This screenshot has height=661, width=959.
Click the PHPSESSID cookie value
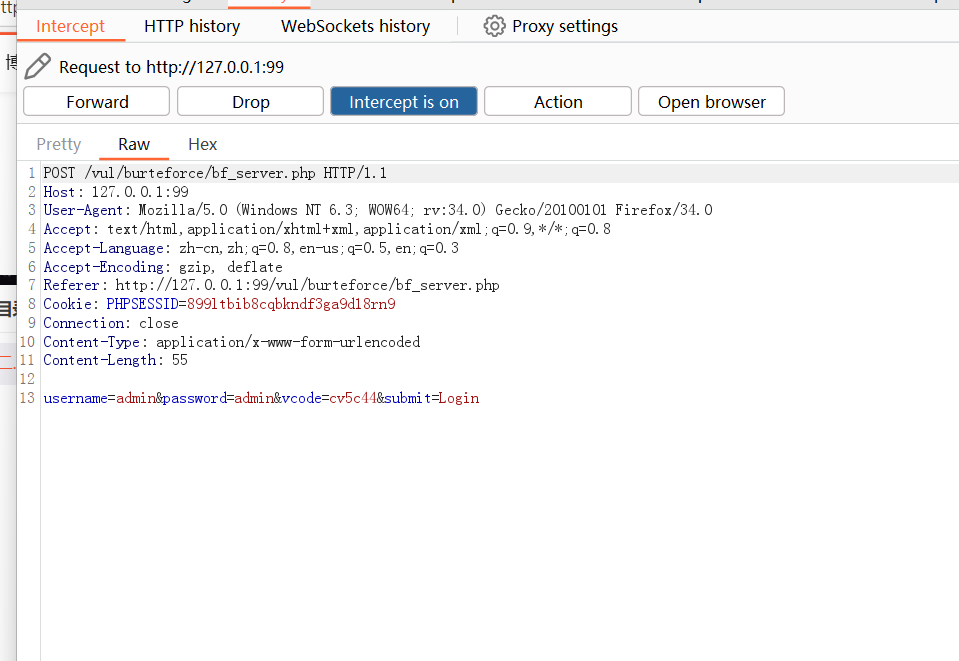(291, 305)
